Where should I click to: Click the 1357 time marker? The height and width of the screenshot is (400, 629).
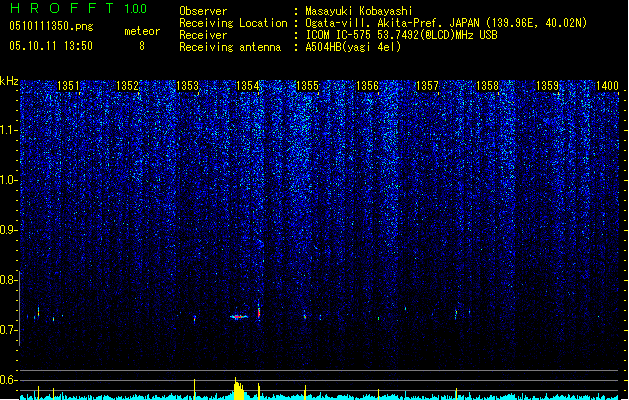(x=427, y=86)
